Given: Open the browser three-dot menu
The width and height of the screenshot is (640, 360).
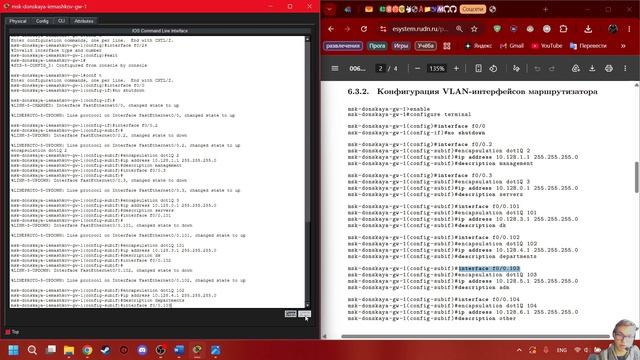Looking at the screenshot, I should [629, 29].
